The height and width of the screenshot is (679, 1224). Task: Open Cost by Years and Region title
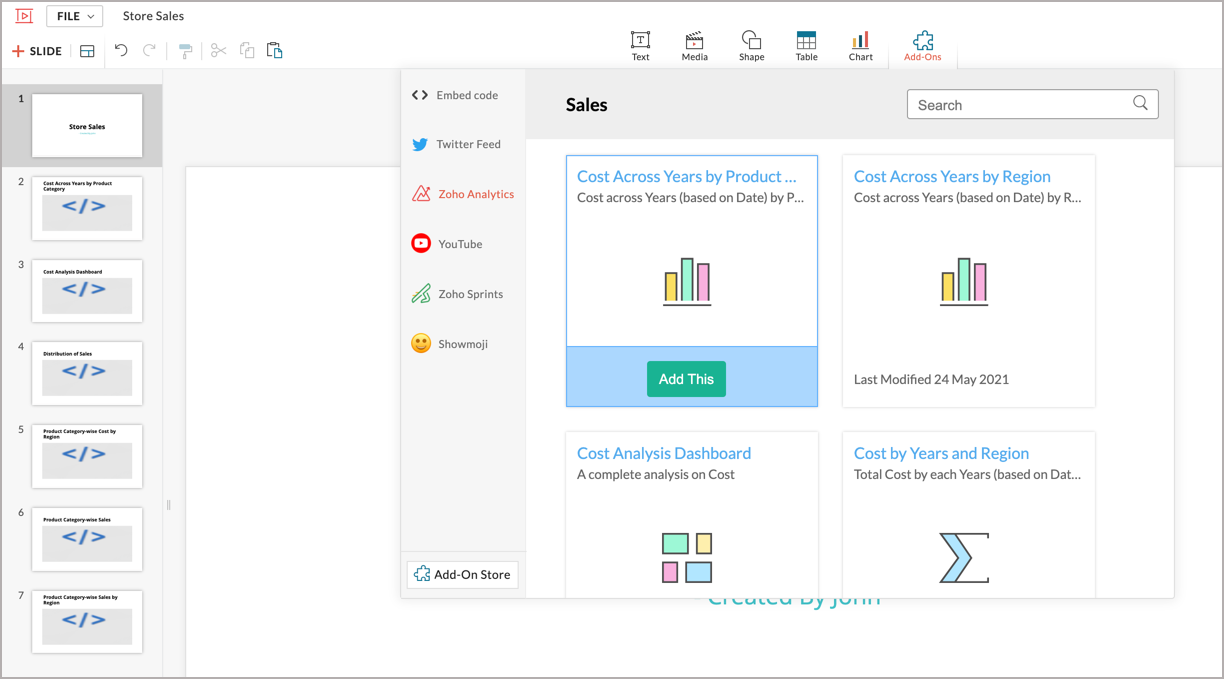pyautogui.click(x=941, y=453)
